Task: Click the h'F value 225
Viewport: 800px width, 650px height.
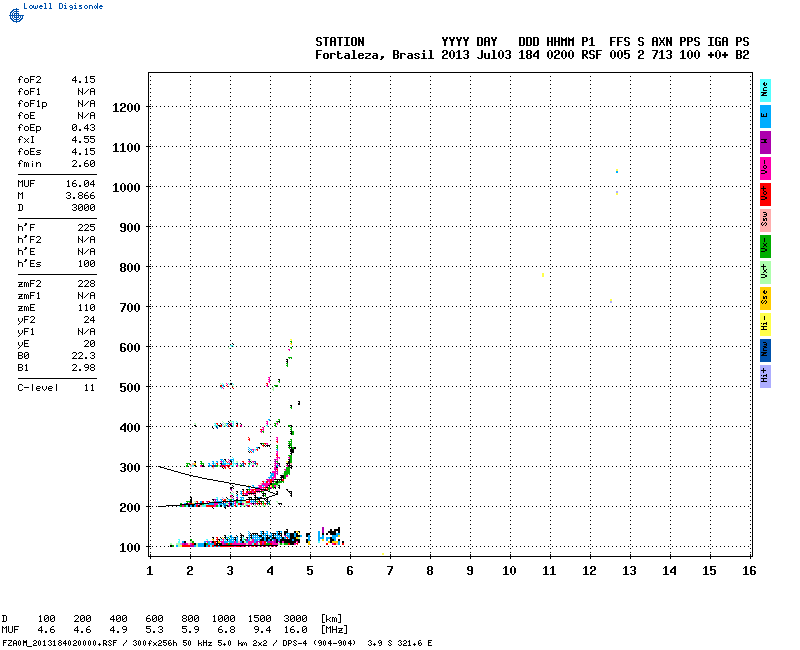Action: [86, 228]
